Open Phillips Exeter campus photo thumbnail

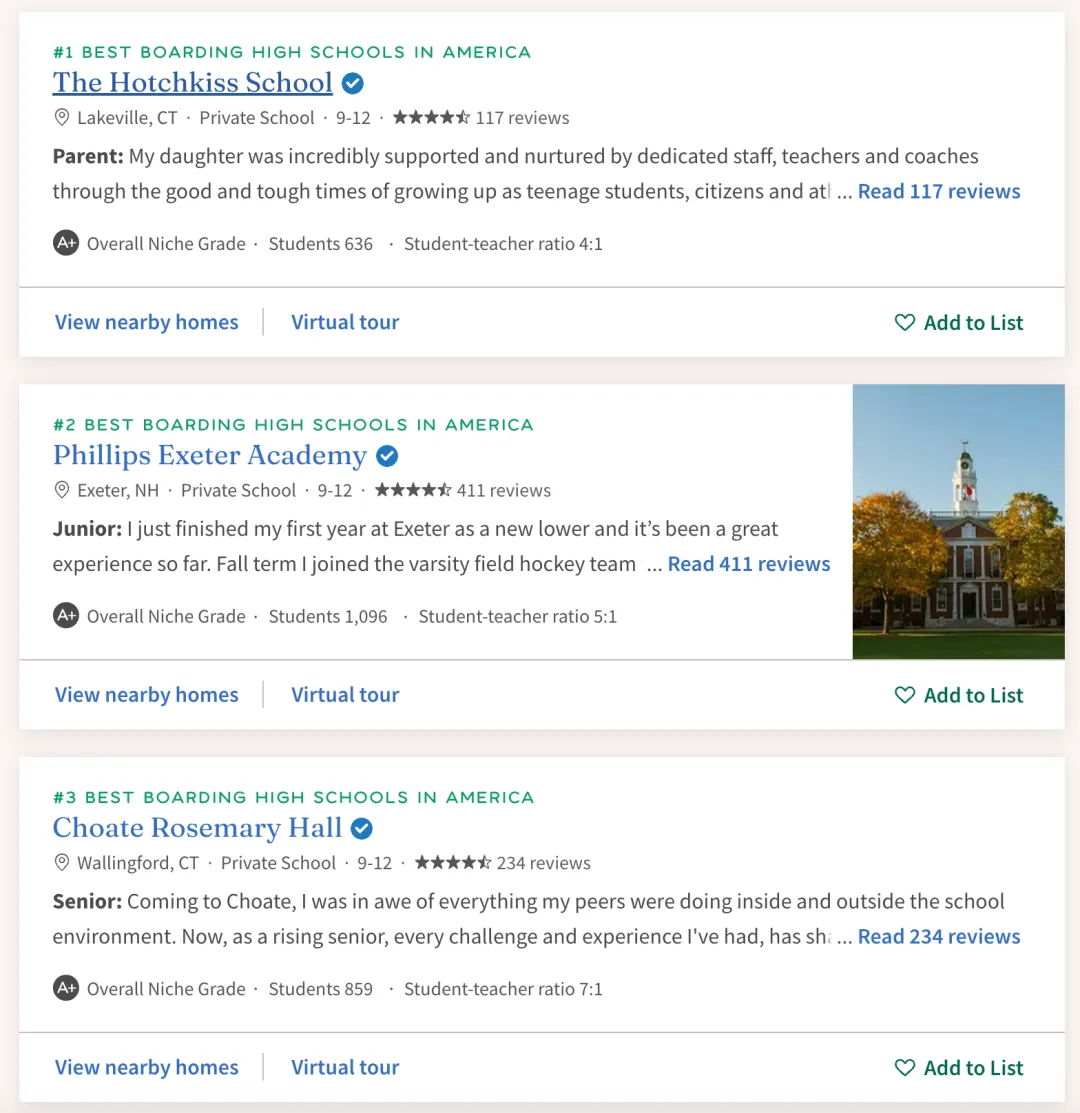[x=959, y=522]
